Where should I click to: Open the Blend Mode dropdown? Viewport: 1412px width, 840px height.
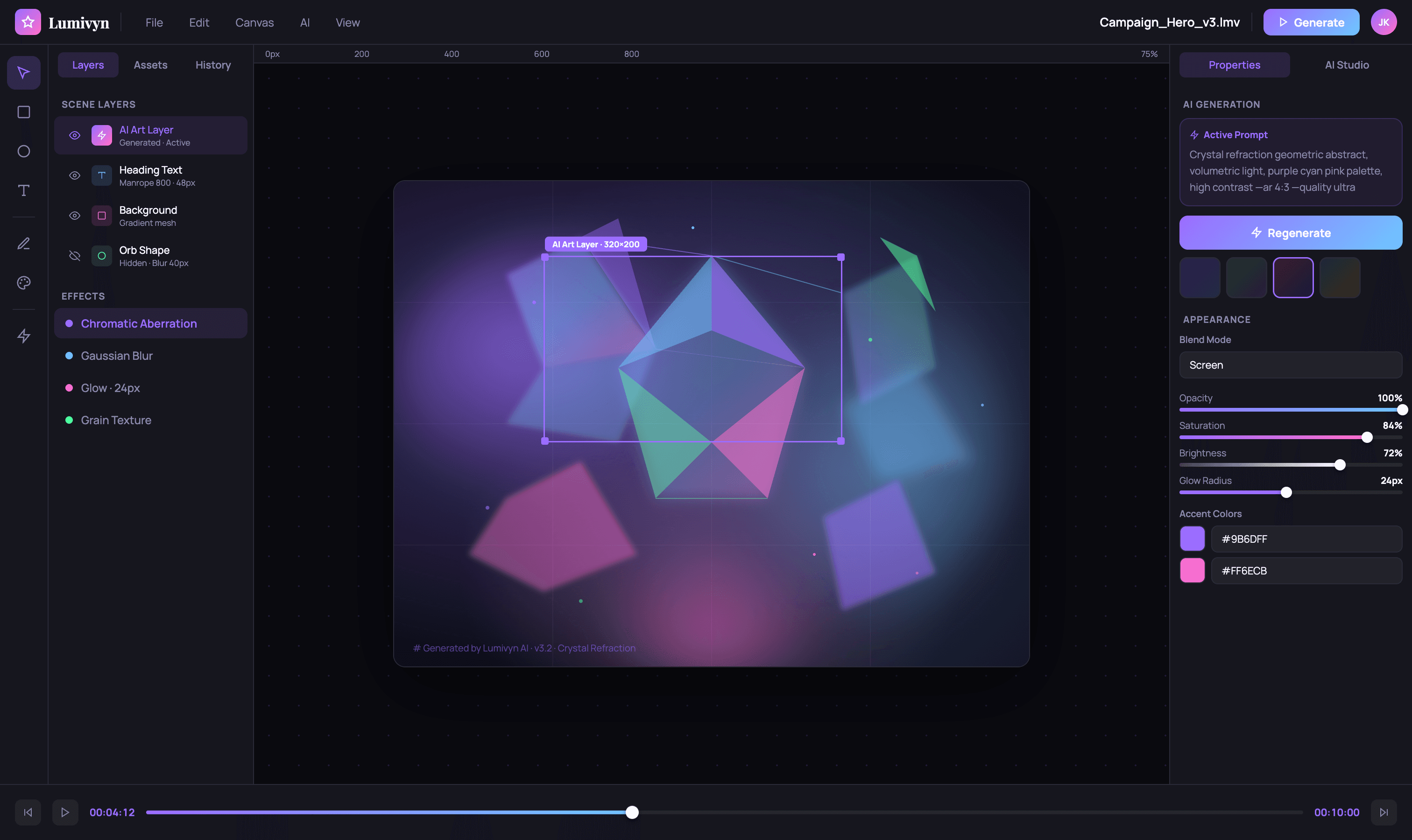point(1290,364)
